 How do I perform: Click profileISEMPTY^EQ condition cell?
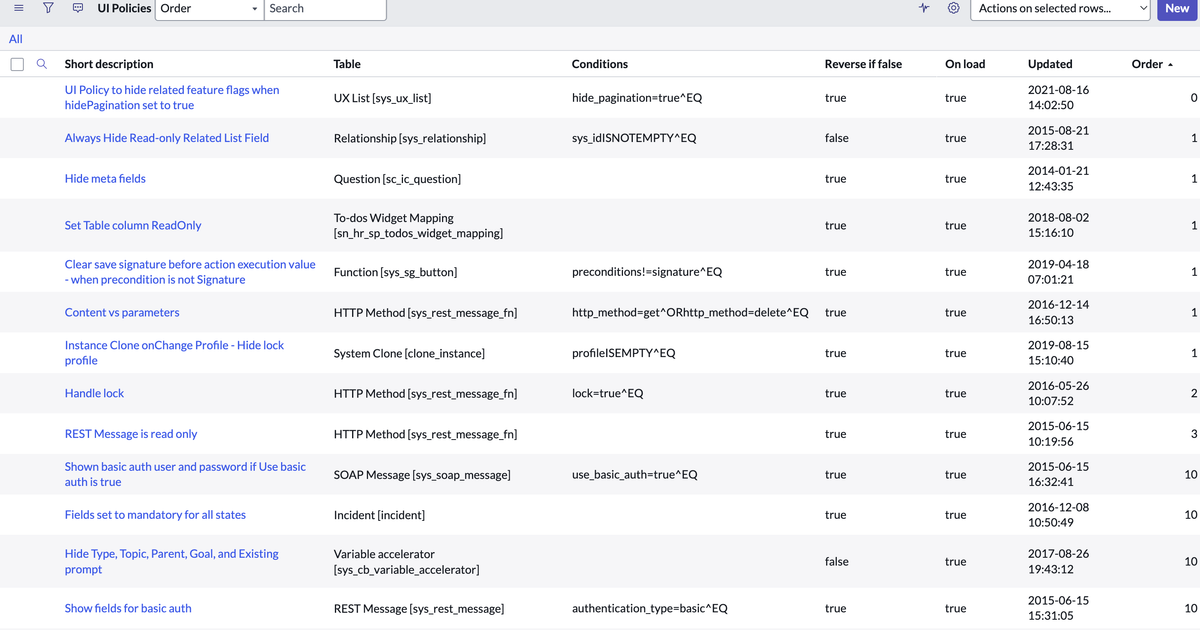point(624,353)
